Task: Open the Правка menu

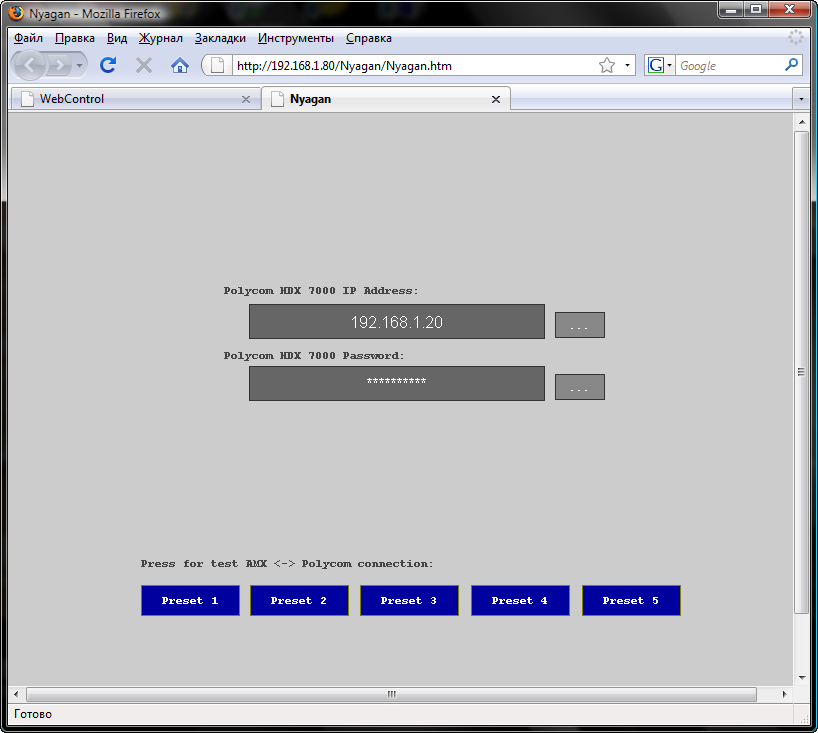Action: [75, 38]
